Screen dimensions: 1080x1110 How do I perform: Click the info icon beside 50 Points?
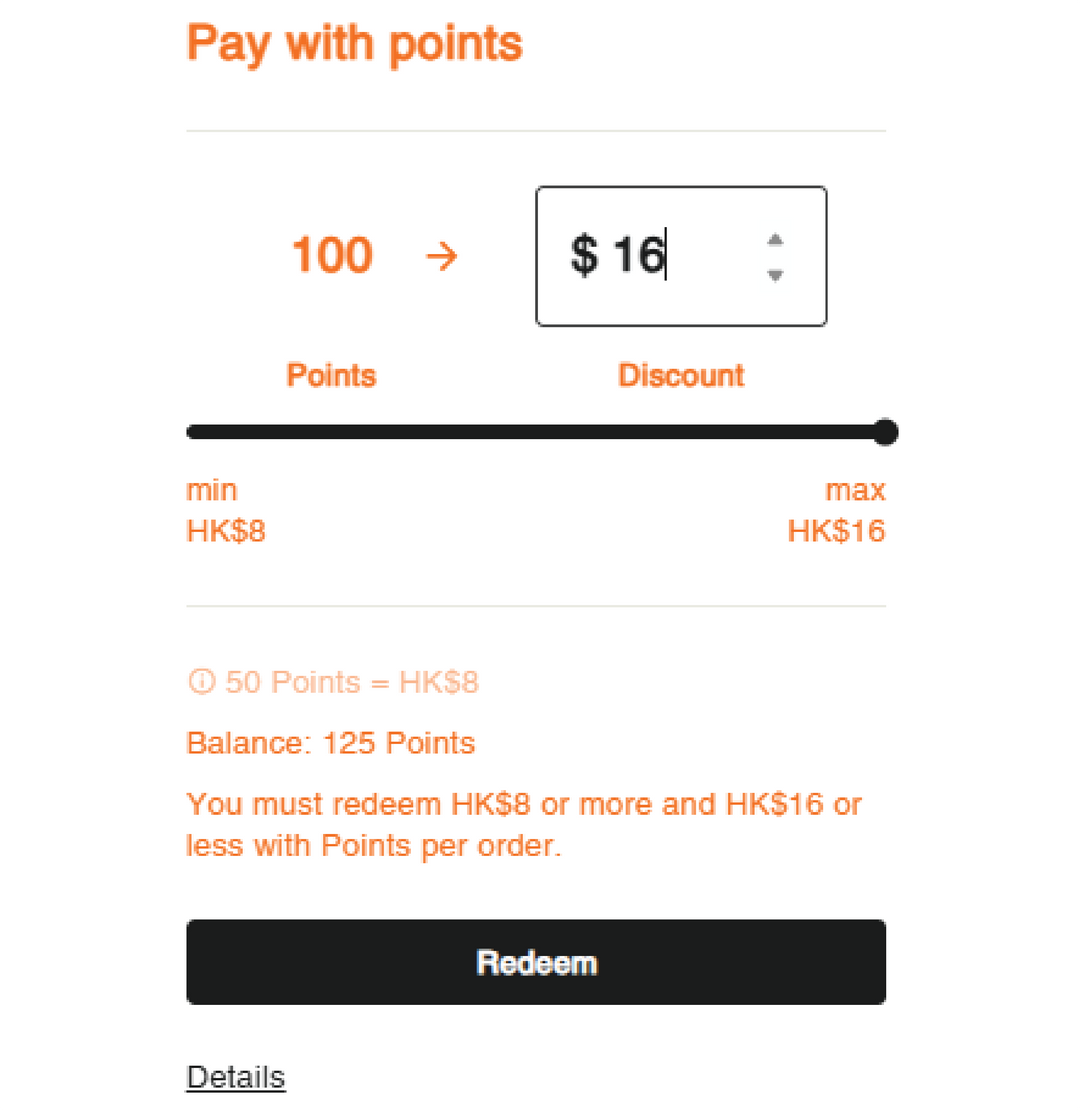[x=201, y=683]
